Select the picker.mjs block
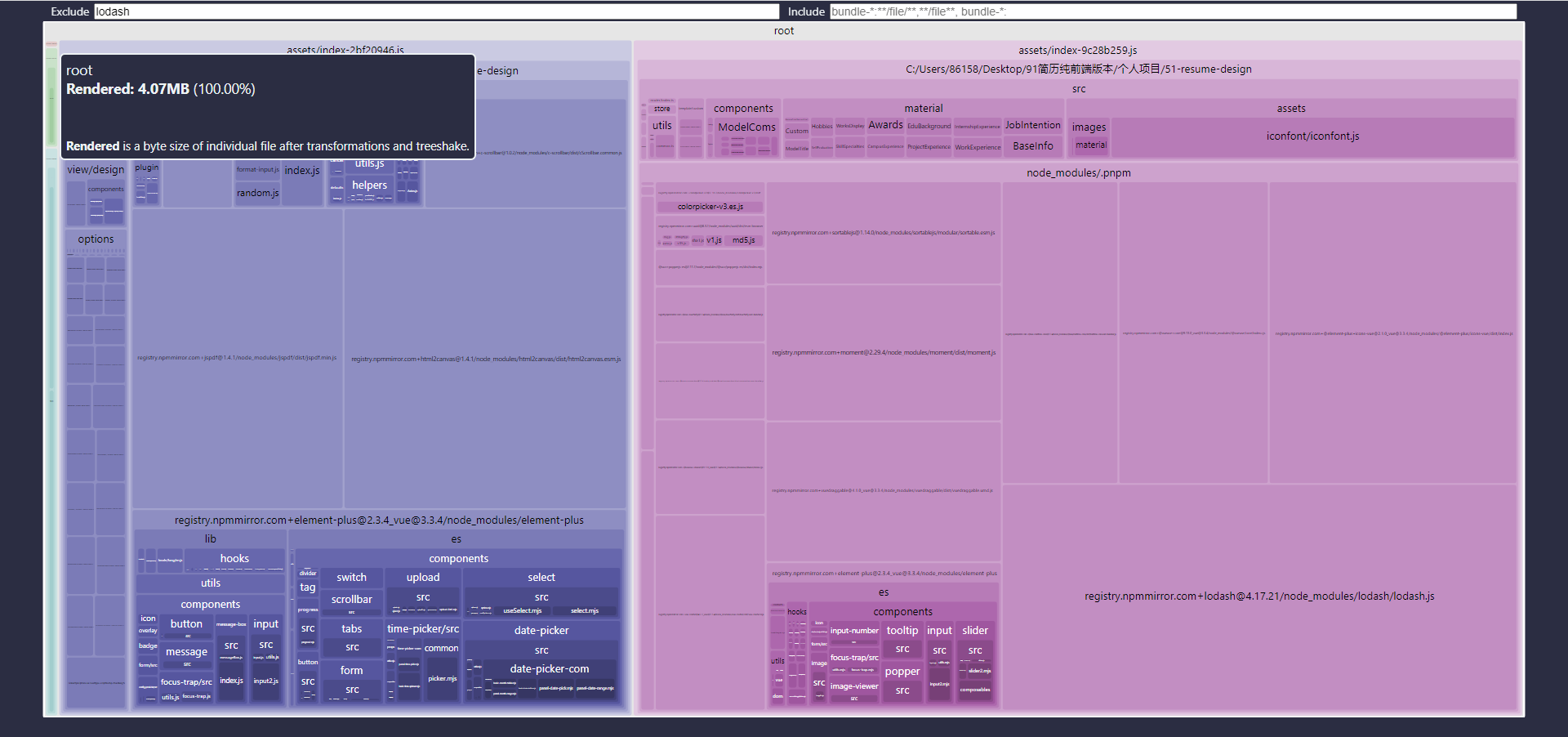 point(442,679)
